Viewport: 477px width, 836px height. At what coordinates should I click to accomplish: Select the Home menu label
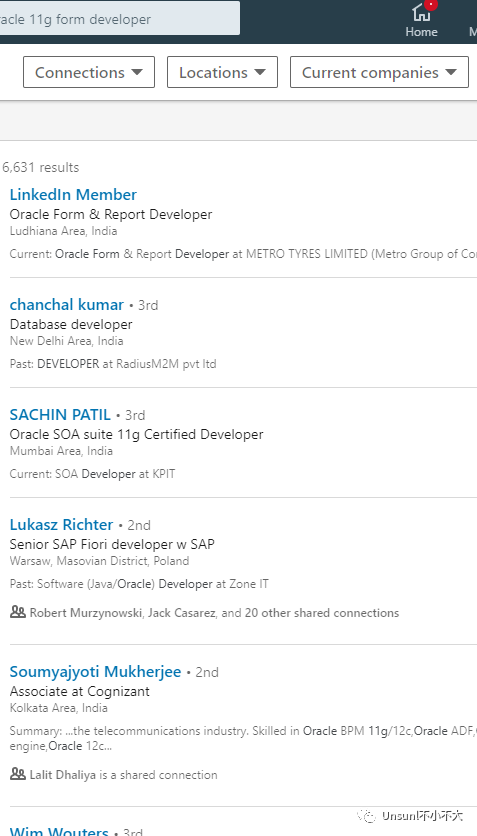point(421,32)
